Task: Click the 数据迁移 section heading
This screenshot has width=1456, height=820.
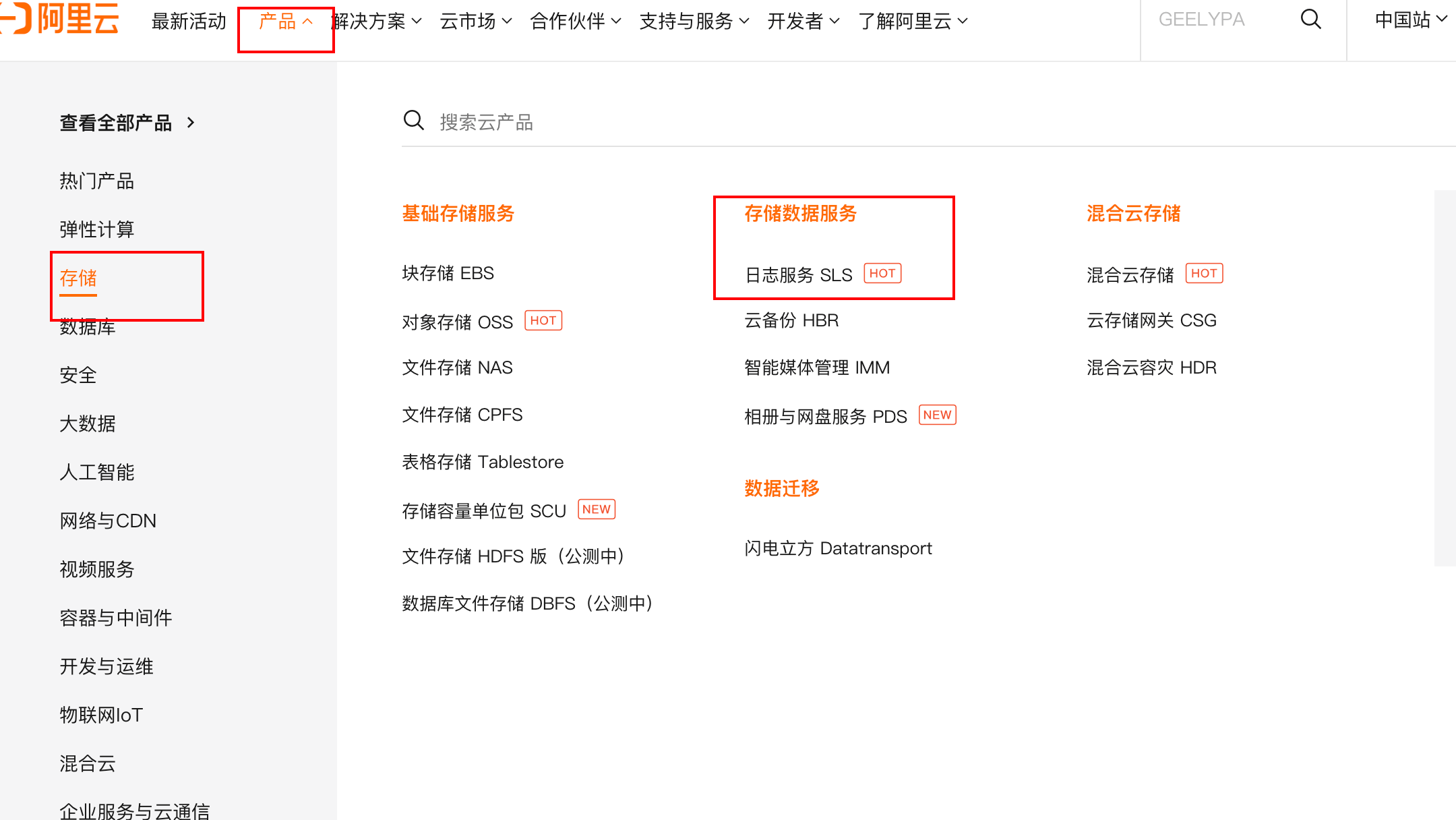Action: [x=782, y=488]
